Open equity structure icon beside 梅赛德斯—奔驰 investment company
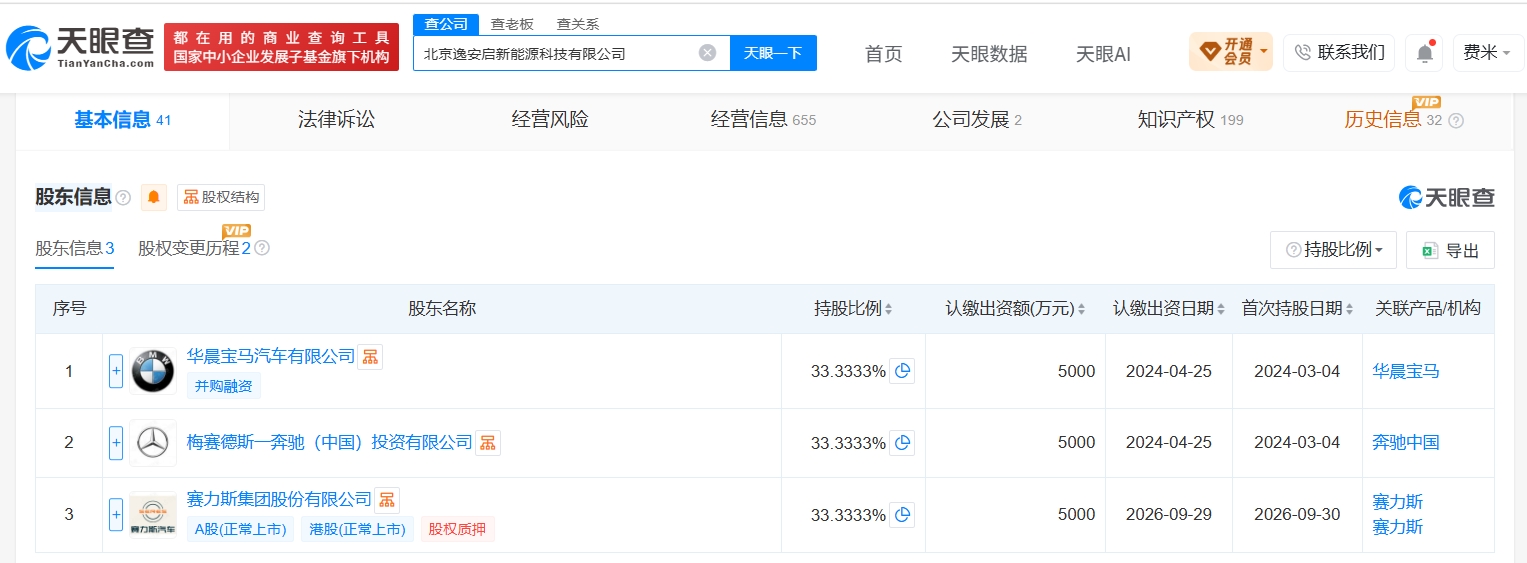 click(x=487, y=442)
